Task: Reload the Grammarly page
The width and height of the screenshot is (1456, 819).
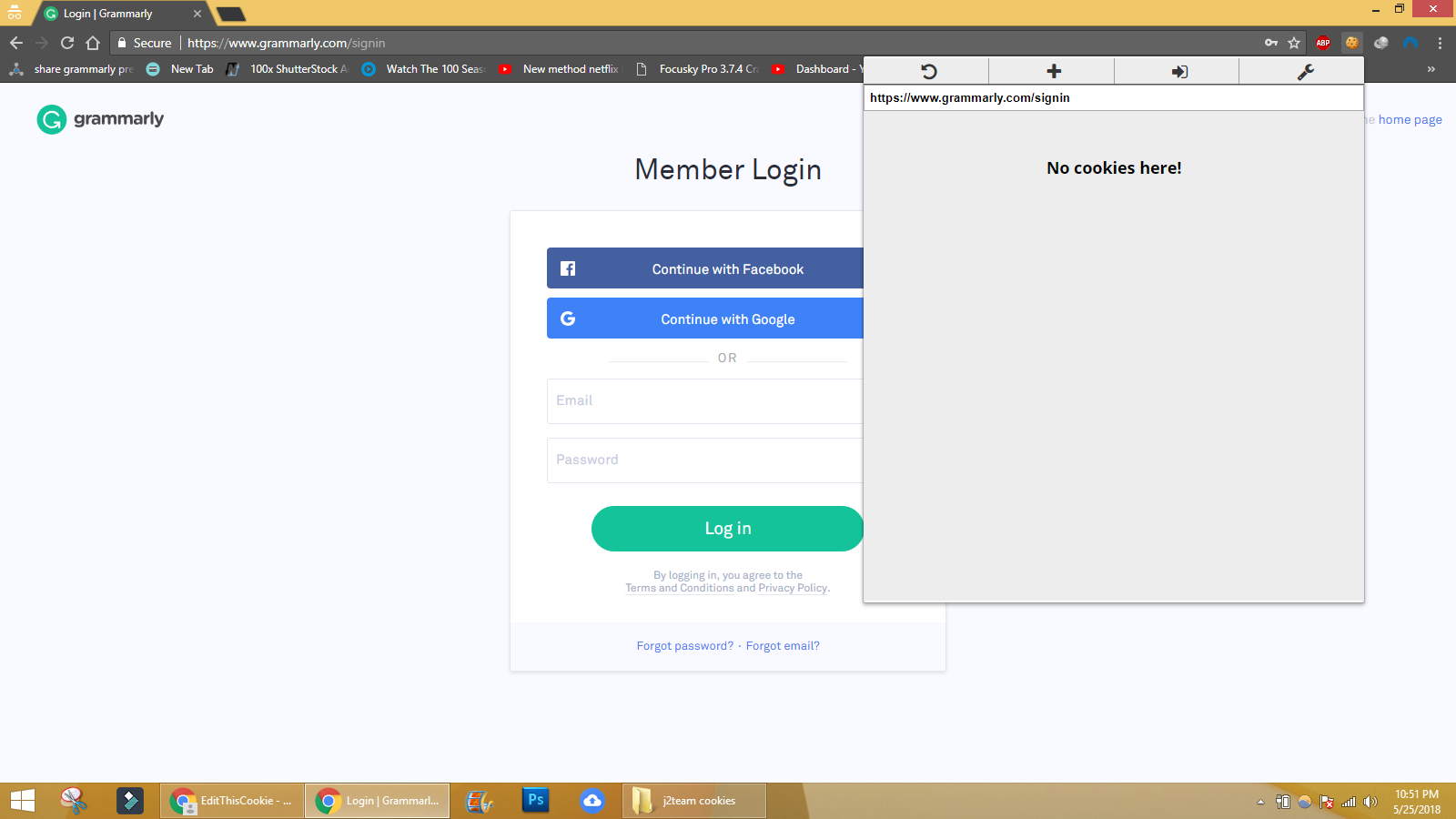Action: tap(67, 43)
